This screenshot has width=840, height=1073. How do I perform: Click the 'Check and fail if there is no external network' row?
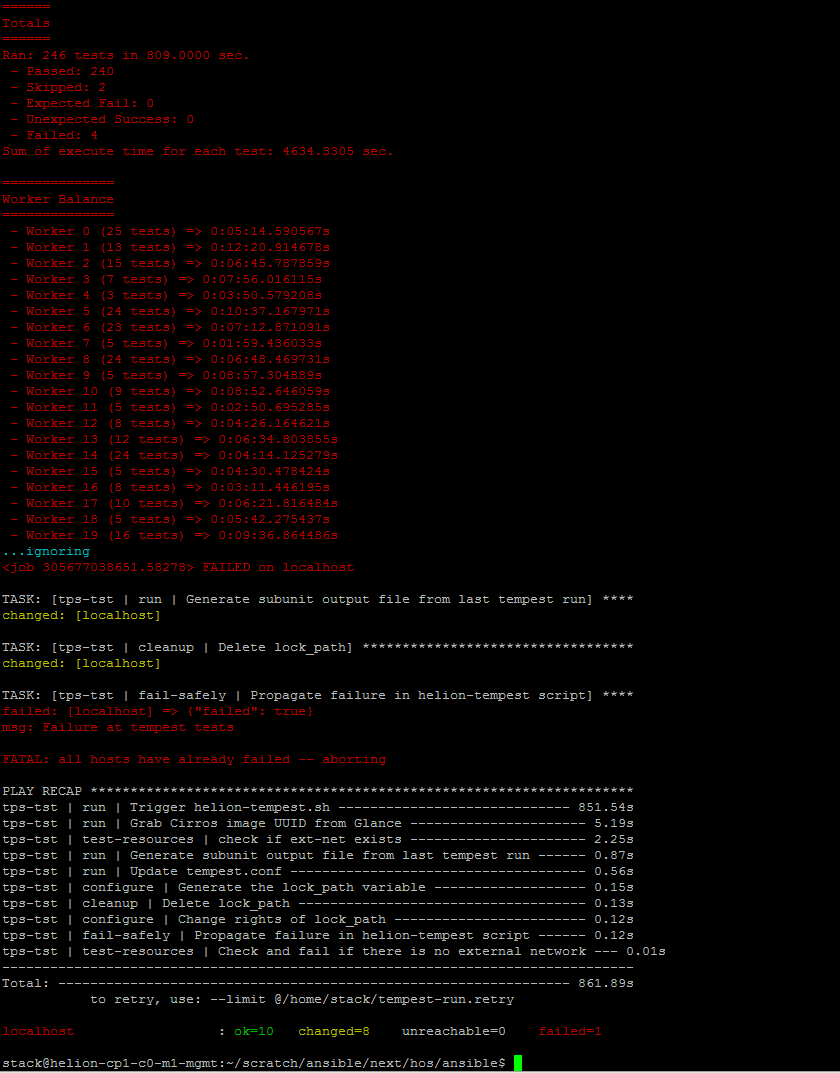click(334, 952)
